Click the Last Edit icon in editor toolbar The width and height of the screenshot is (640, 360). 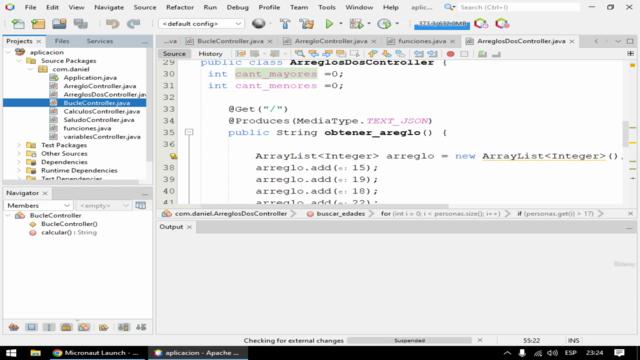pyautogui.click(x=241, y=53)
